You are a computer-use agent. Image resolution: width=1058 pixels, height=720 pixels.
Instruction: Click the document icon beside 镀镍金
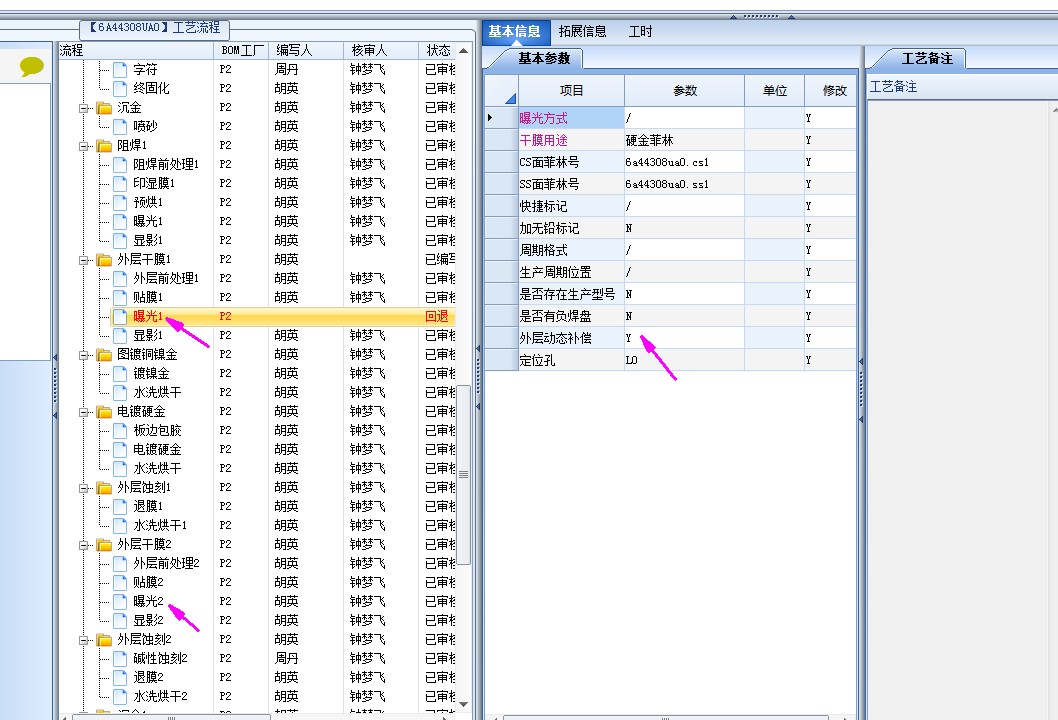tap(120, 373)
